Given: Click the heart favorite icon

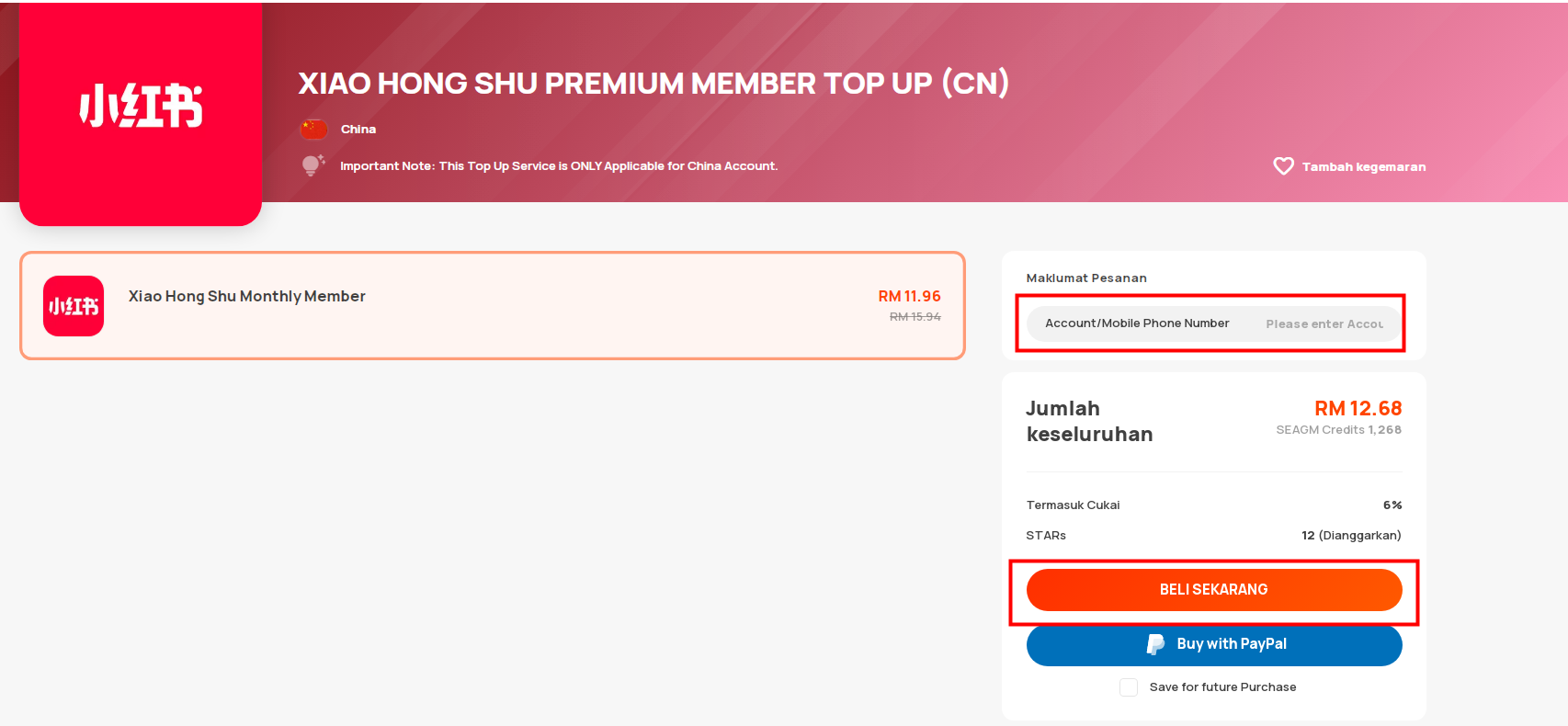Looking at the screenshot, I should click(1283, 166).
